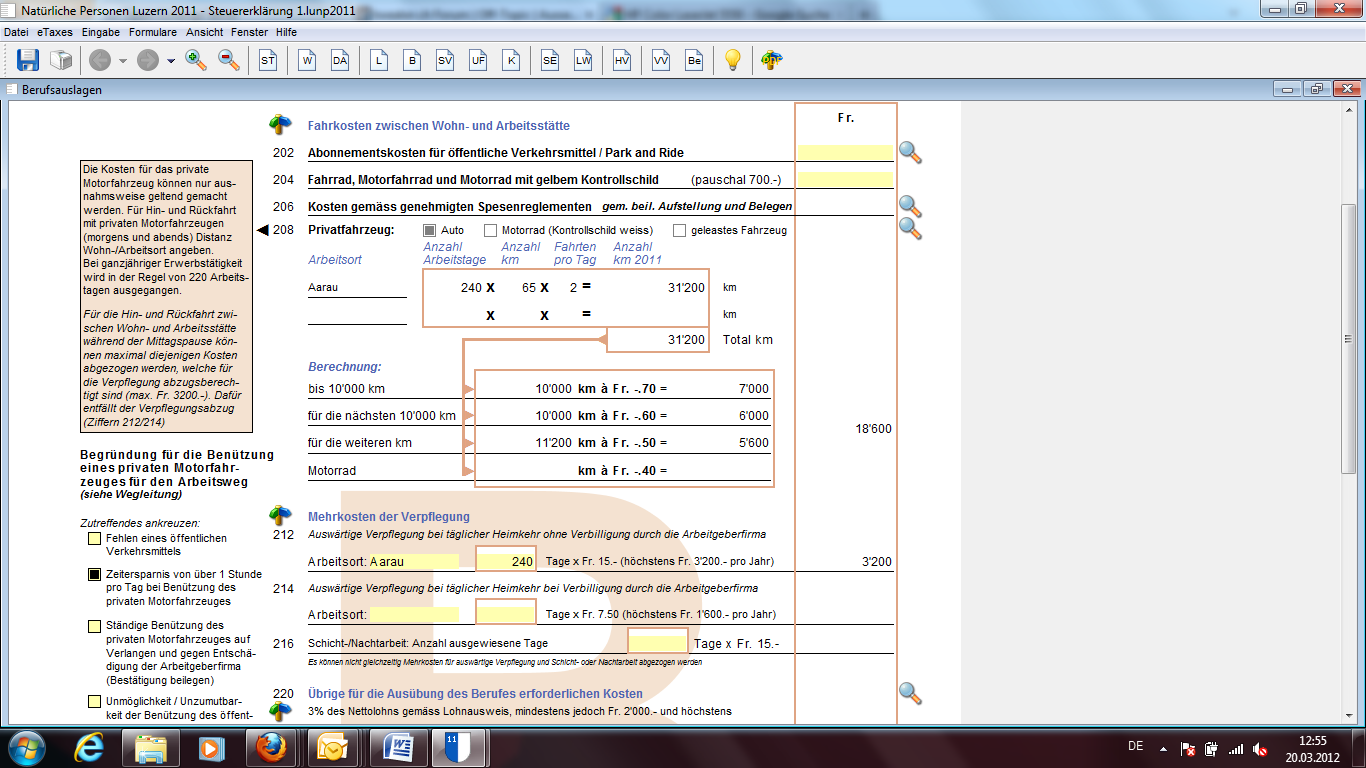Check 'Fehlen eines öffentlichen Verkehrsmittels' box
The height and width of the screenshot is (768, 1366).
click(x=94, y=539)
